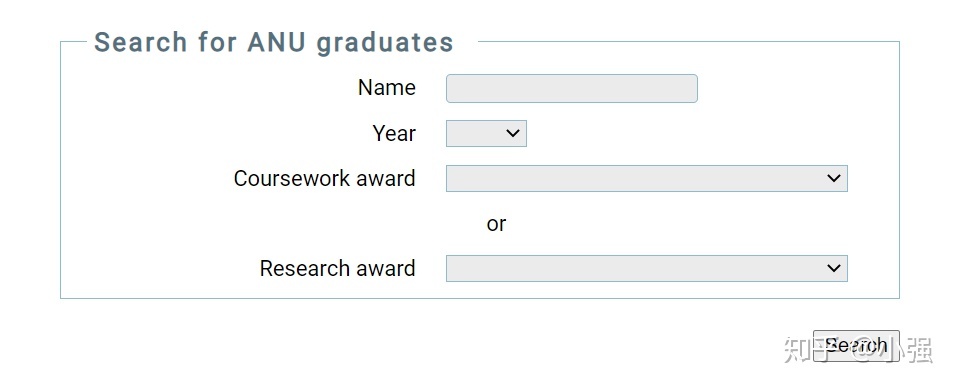Open the Year dropdown
The width and height of the screenshot is (958, 390).
pos(486,133)
